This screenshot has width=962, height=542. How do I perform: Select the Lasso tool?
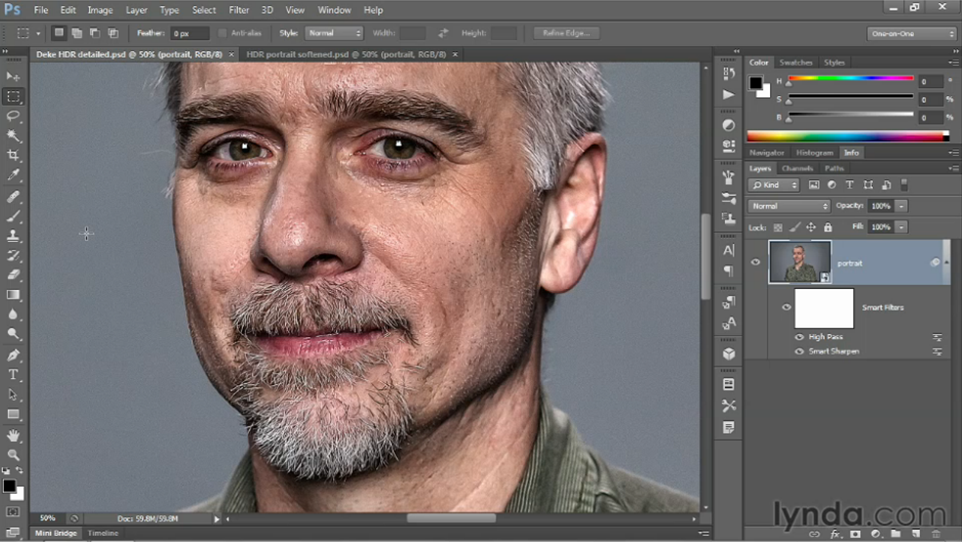[13, 116]
